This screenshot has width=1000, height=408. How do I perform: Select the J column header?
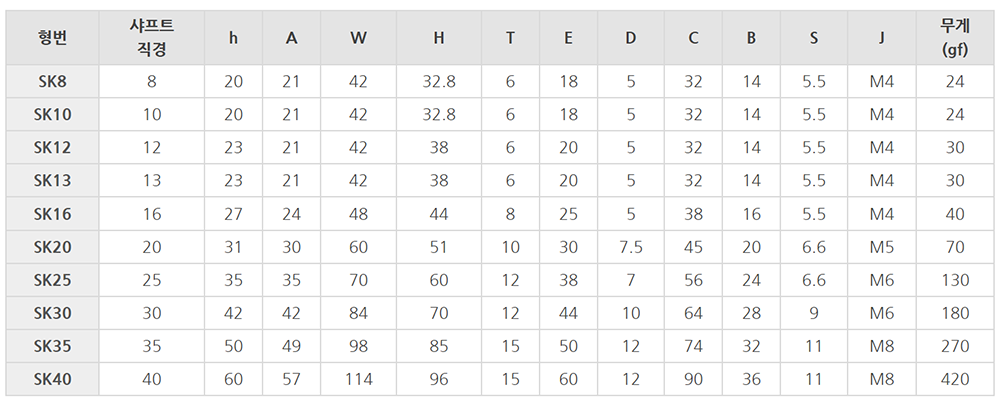882,38
